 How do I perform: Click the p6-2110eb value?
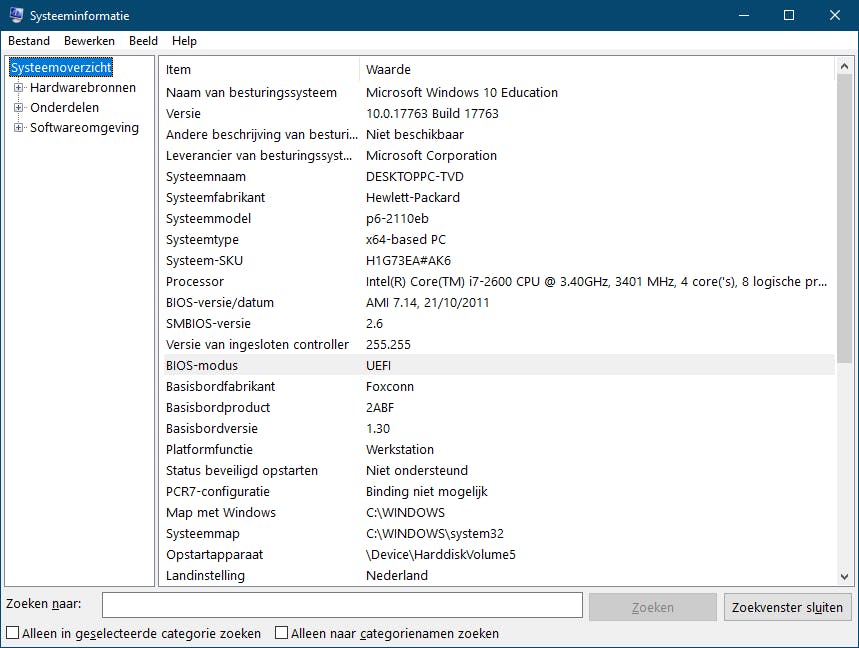[397, 219]
